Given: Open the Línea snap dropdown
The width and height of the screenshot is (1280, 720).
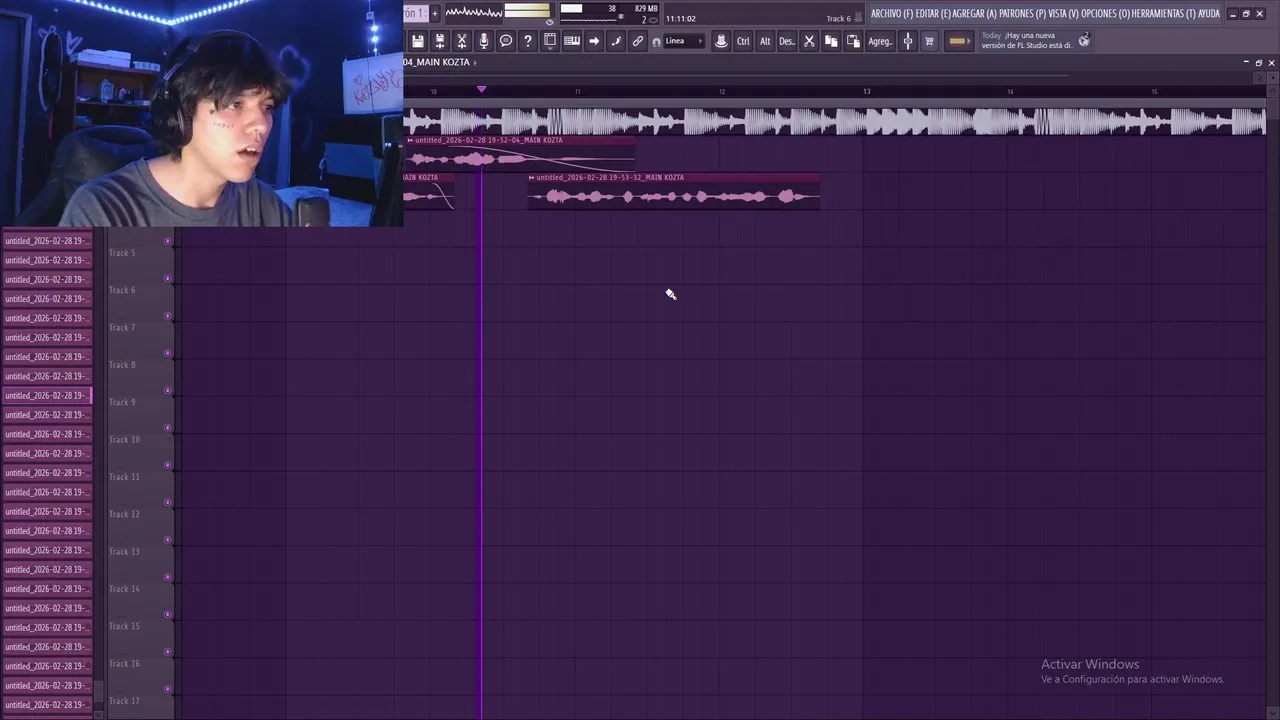Looking at the screenshot, I should tap(684, 41).
